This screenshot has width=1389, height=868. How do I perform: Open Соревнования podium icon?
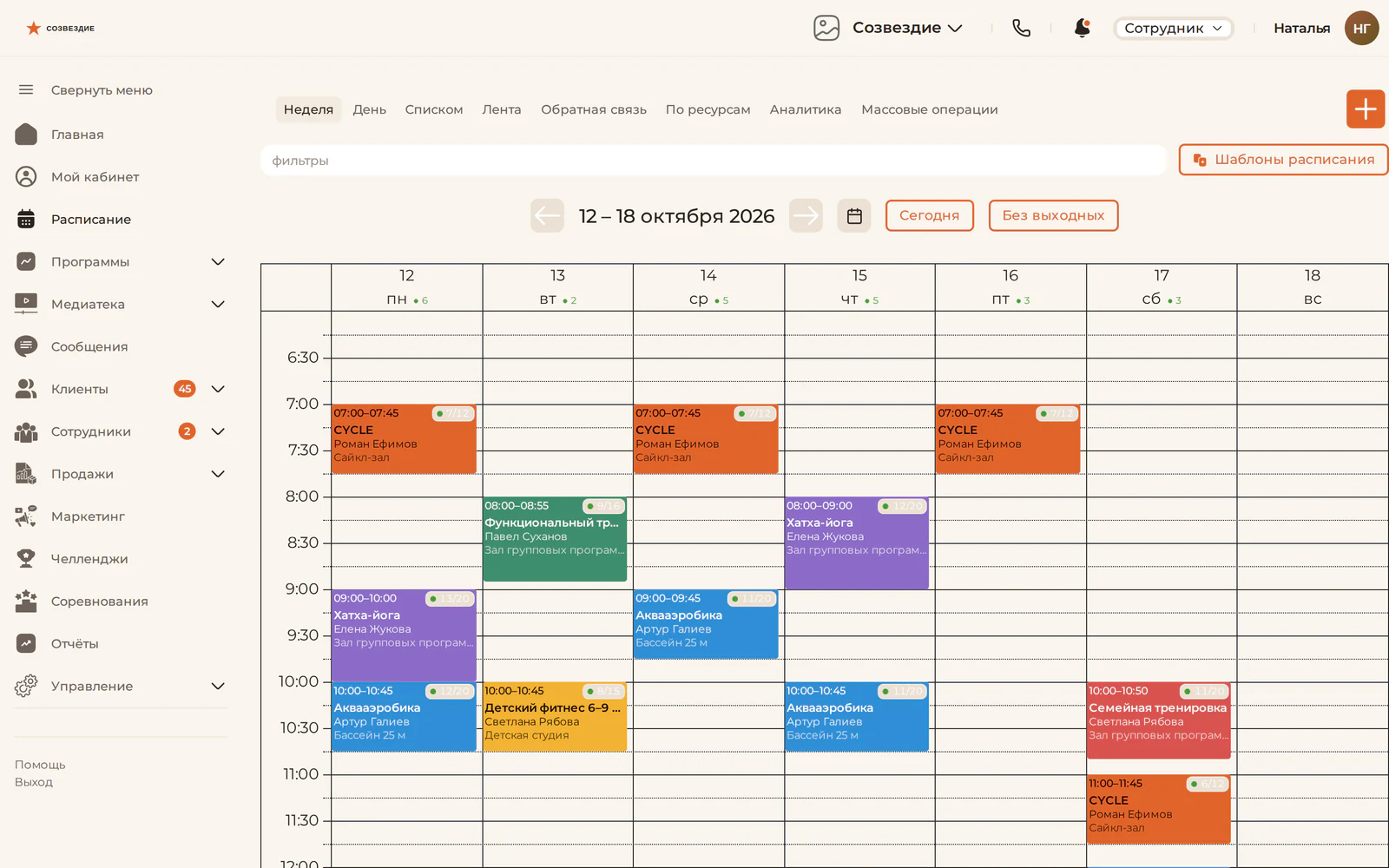click(x=26, y=601)
